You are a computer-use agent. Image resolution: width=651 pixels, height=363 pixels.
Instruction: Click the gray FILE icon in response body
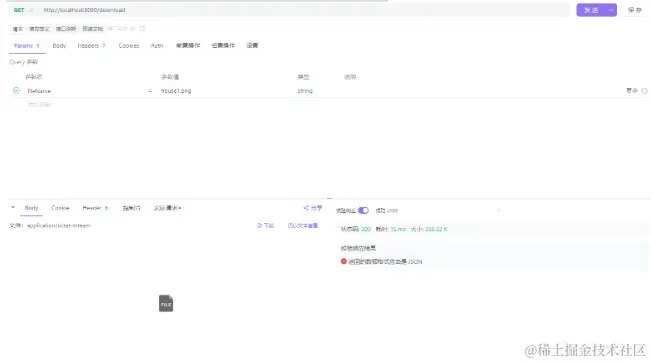[166, 304]
